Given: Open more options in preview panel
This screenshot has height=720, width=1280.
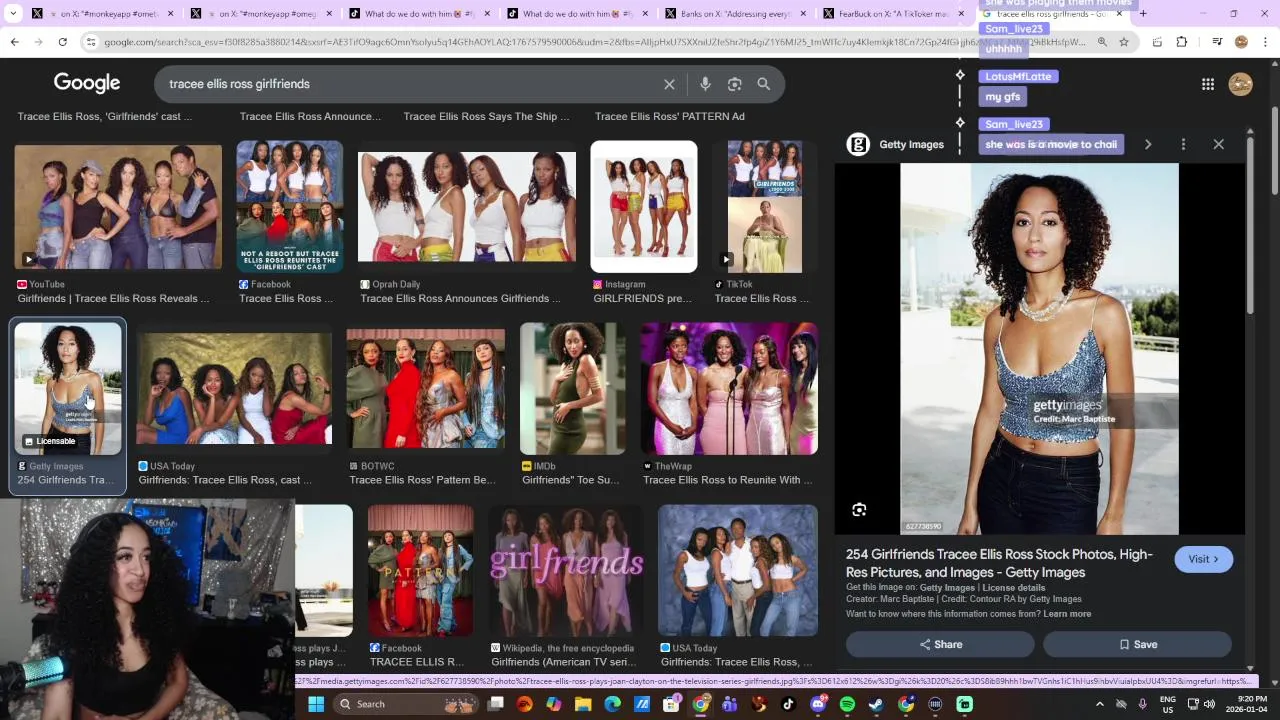Looking at the screenshot, I should [1183, 144].
